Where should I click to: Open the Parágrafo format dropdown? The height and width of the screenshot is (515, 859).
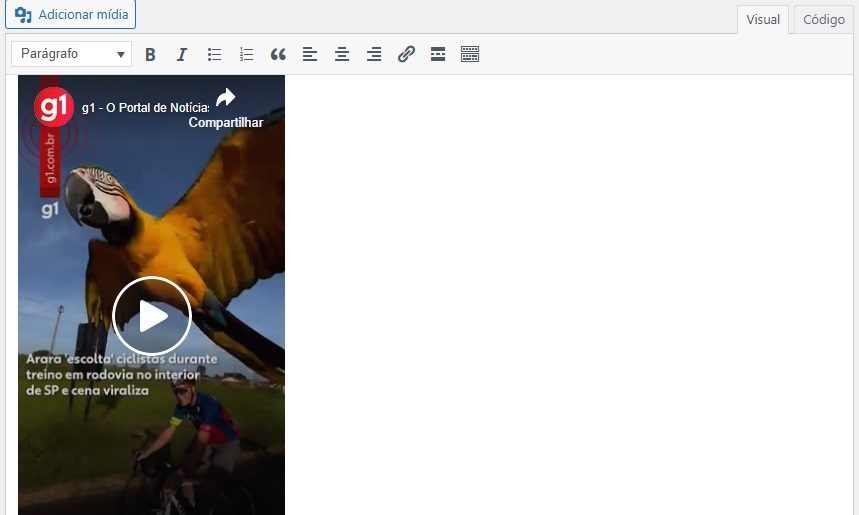tap(72, 54)
